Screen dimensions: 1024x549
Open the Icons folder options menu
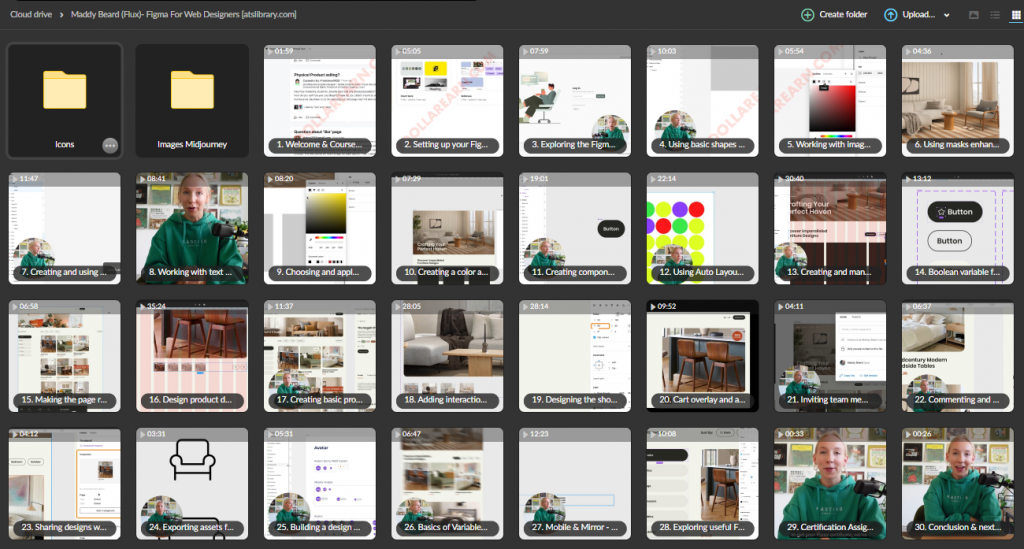click(x=110, y=146)
